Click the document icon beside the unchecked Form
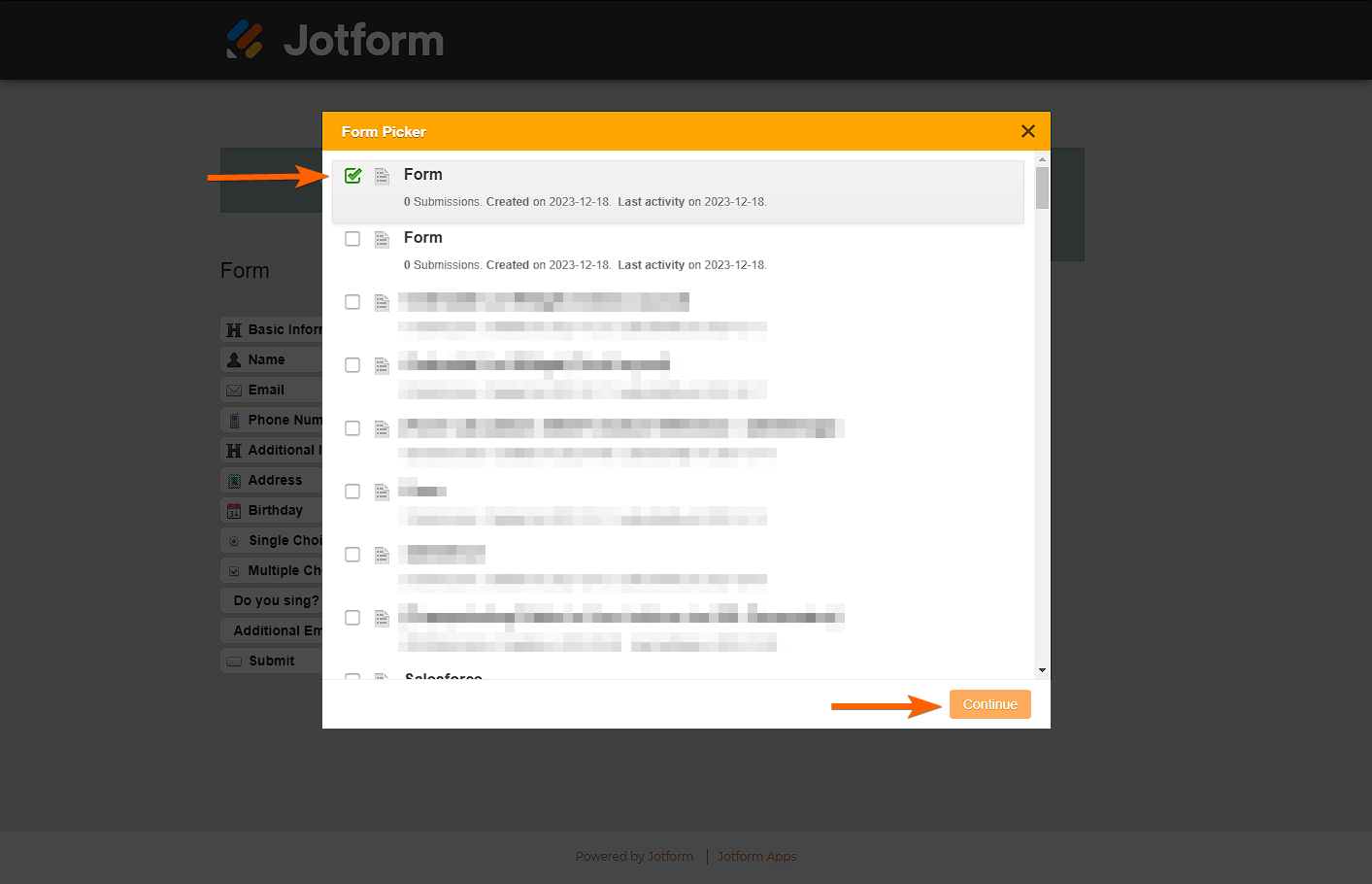 383,239
